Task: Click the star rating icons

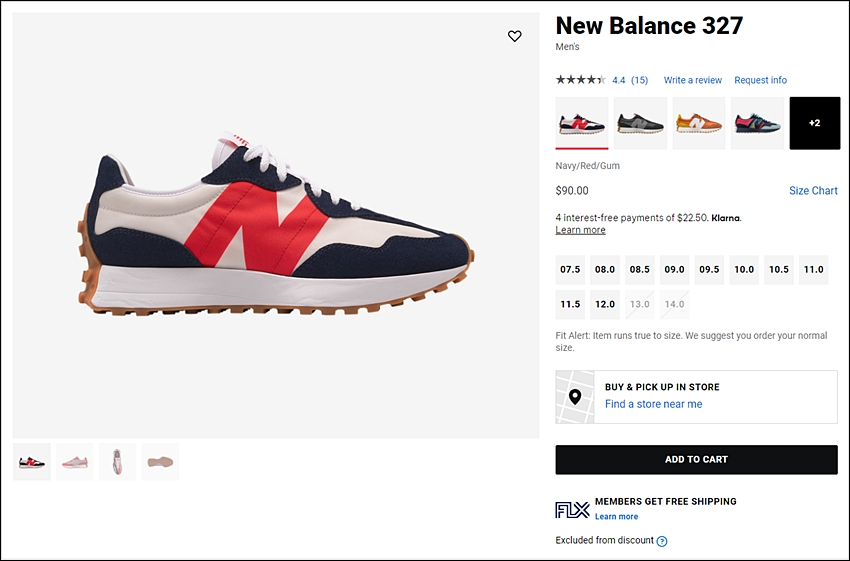Action: click(x=581, y=80)
